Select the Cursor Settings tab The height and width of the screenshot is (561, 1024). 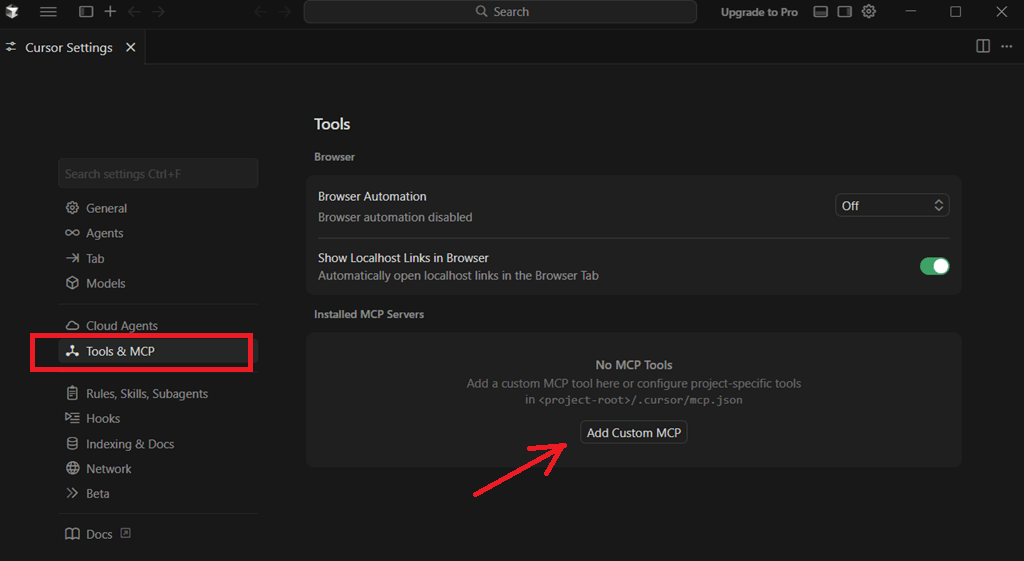68,47
